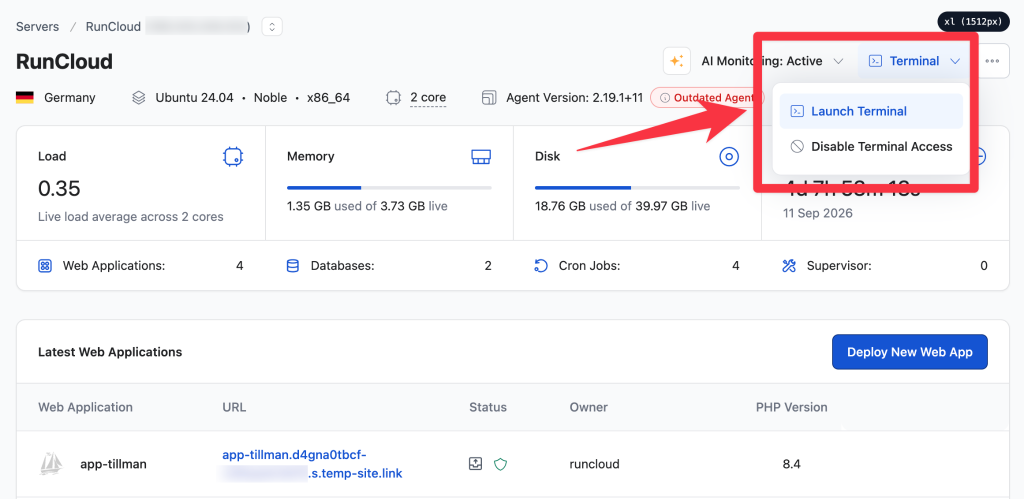Viewport: 1024px width, 499px height.
Task: Click the Germany flag icon
Action: (x=25, y=98)
